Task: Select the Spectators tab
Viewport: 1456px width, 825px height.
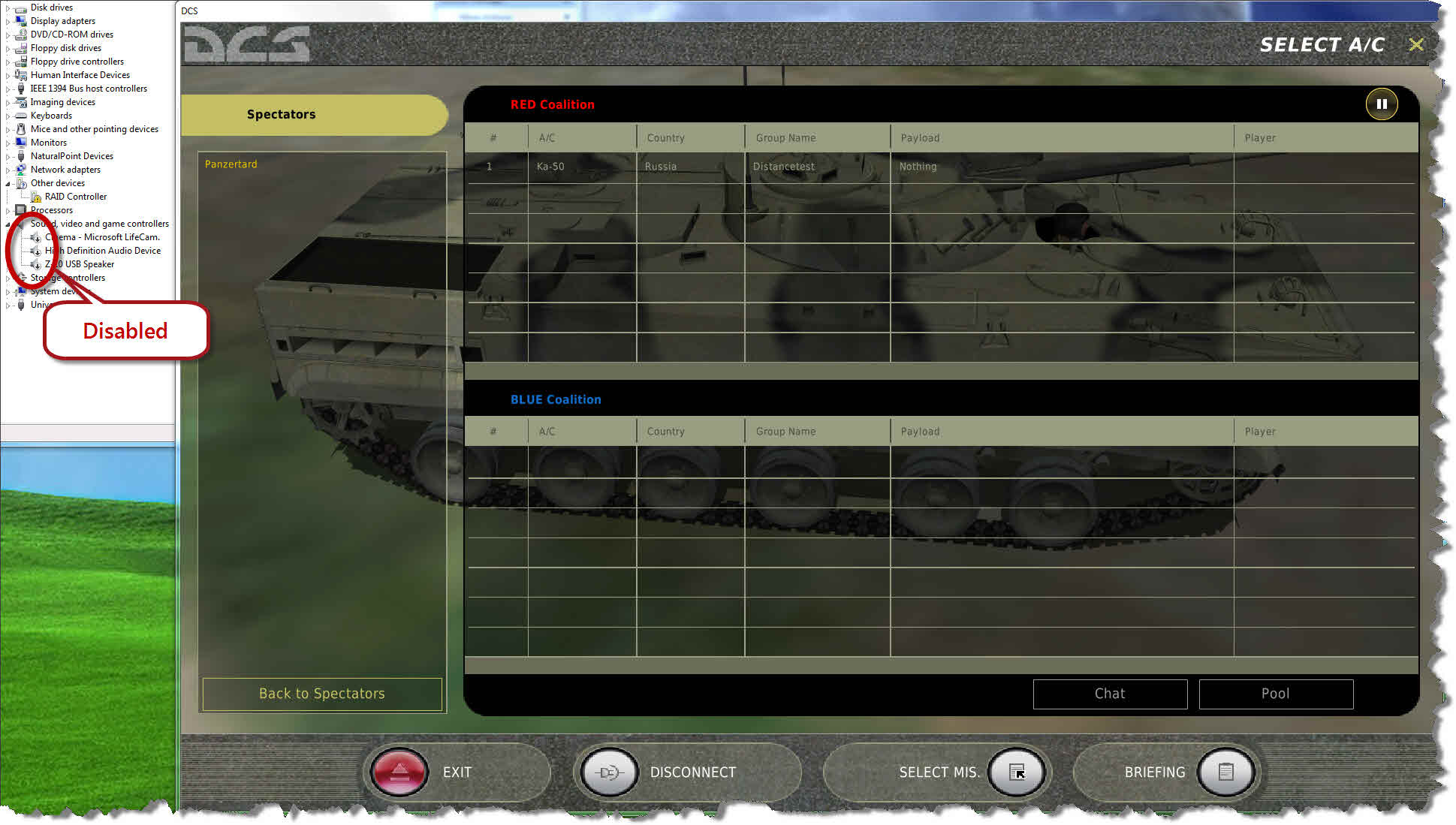Action: (314, 114)
